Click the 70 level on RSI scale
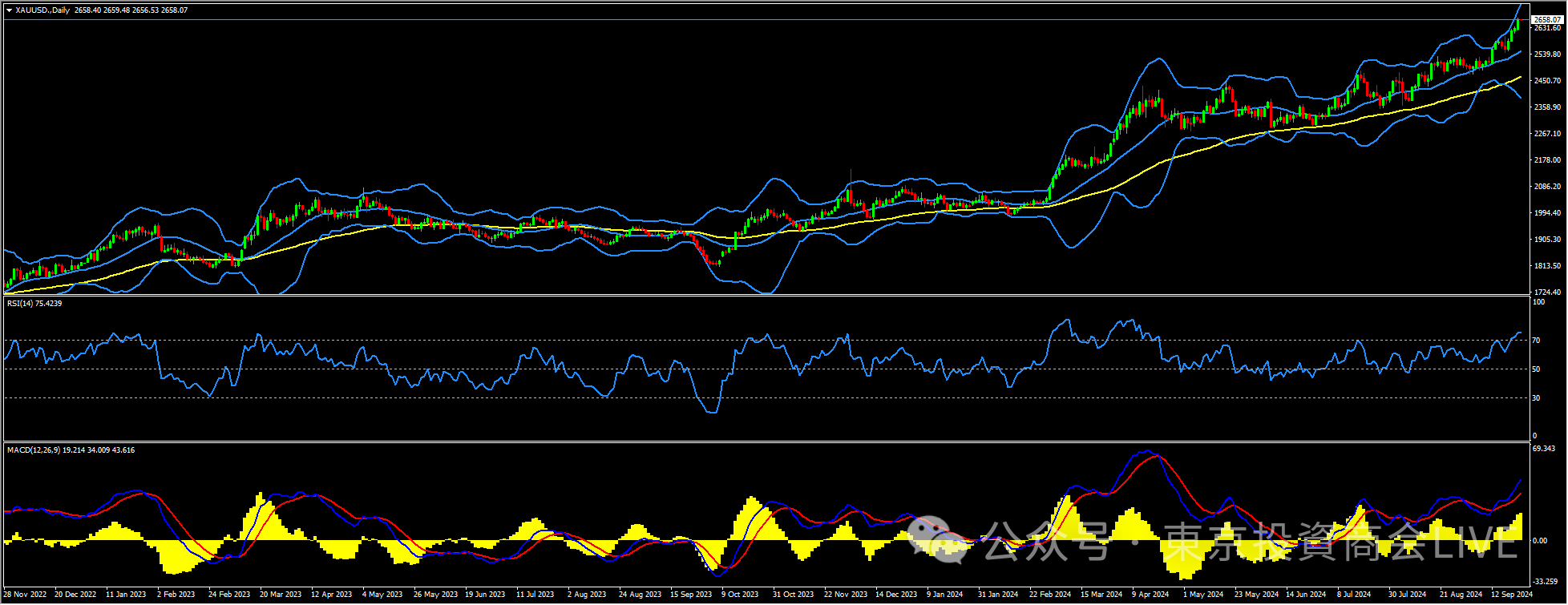The image size is (1568, 605). 1537,341
